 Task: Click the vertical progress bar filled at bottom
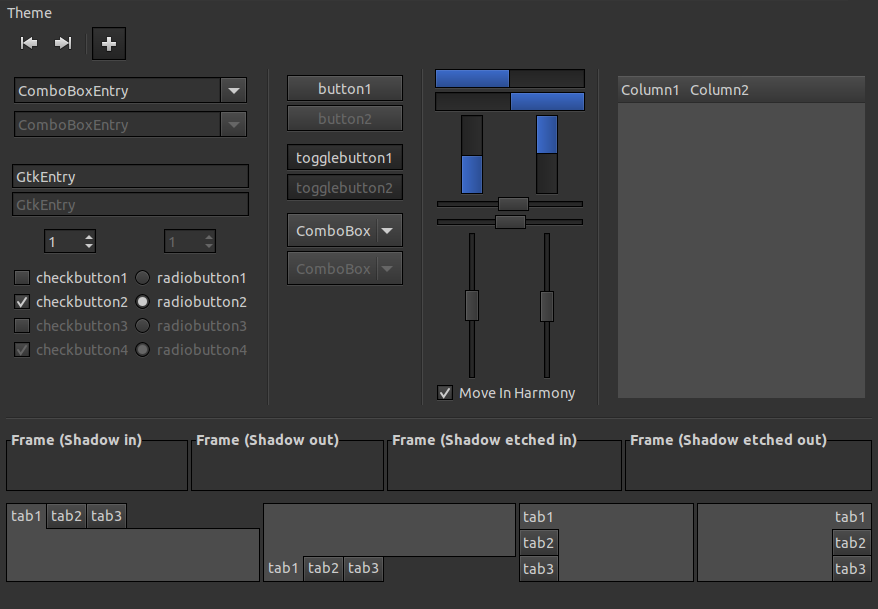472,154
